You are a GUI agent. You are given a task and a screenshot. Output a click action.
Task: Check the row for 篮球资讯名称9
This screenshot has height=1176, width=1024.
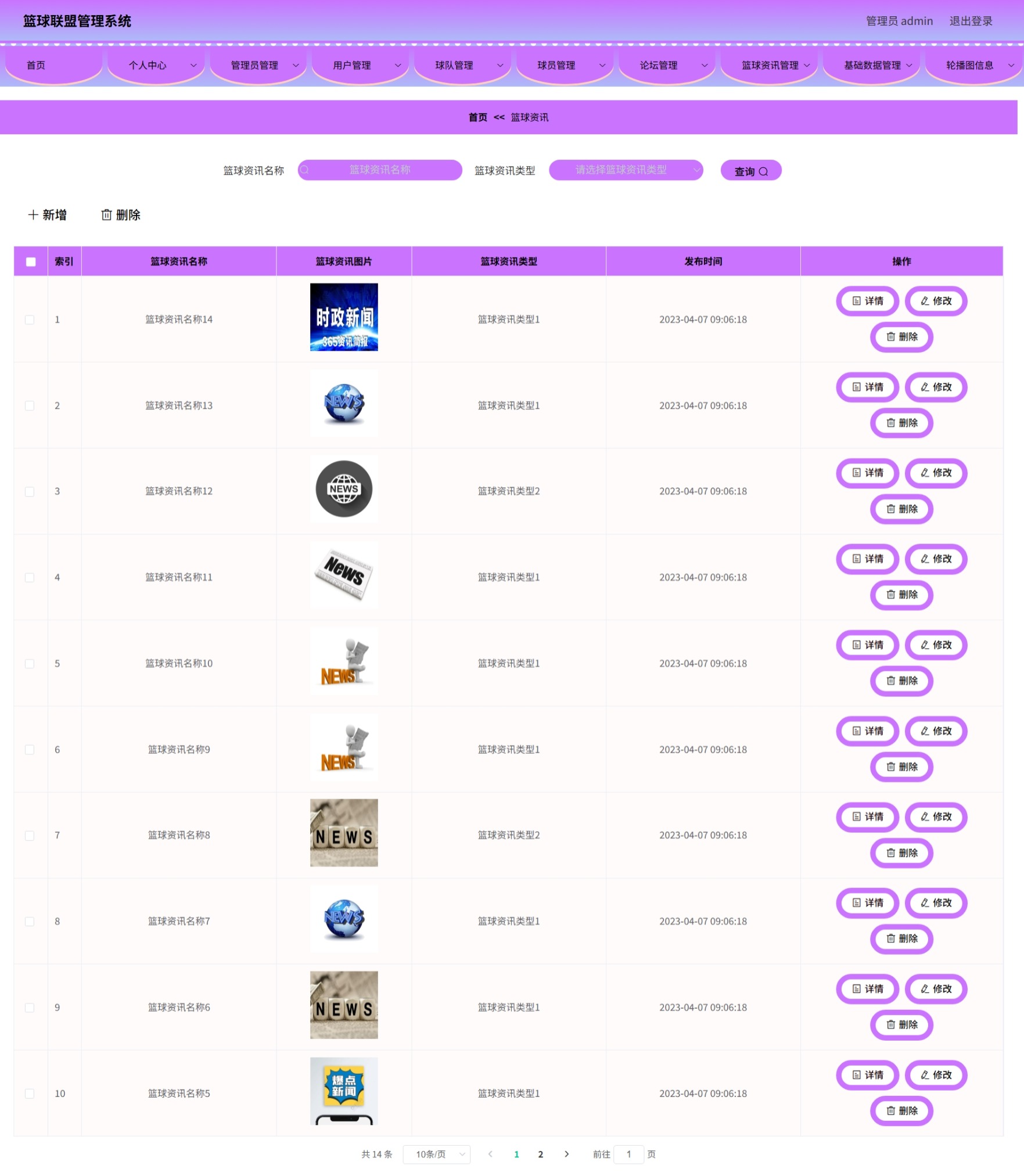[x=30, y=750]
